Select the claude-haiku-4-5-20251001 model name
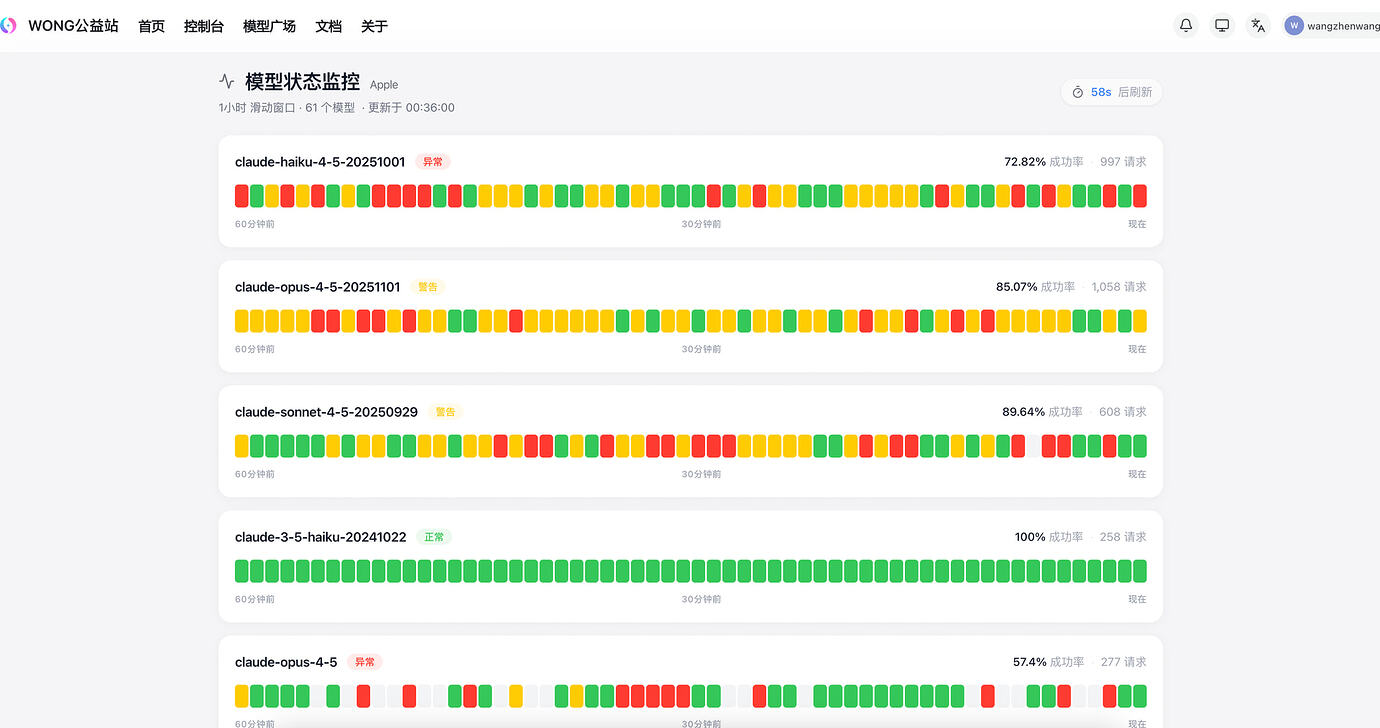The image size is (1380, 728). point(320,162)
